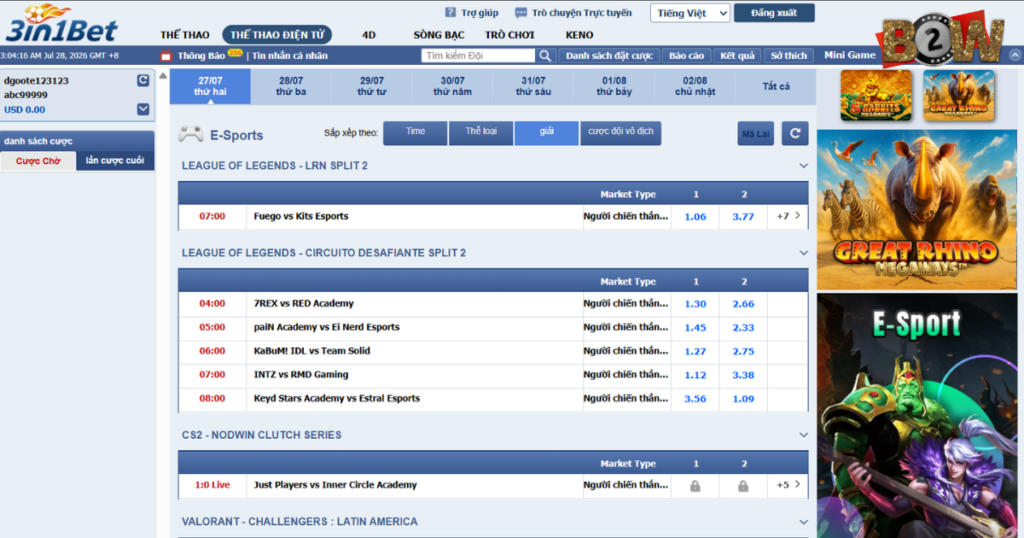Open Tin nhắn cá nhân messages
The width and height of the screenshot is (1024, 538).
click(x=290, y=55)
